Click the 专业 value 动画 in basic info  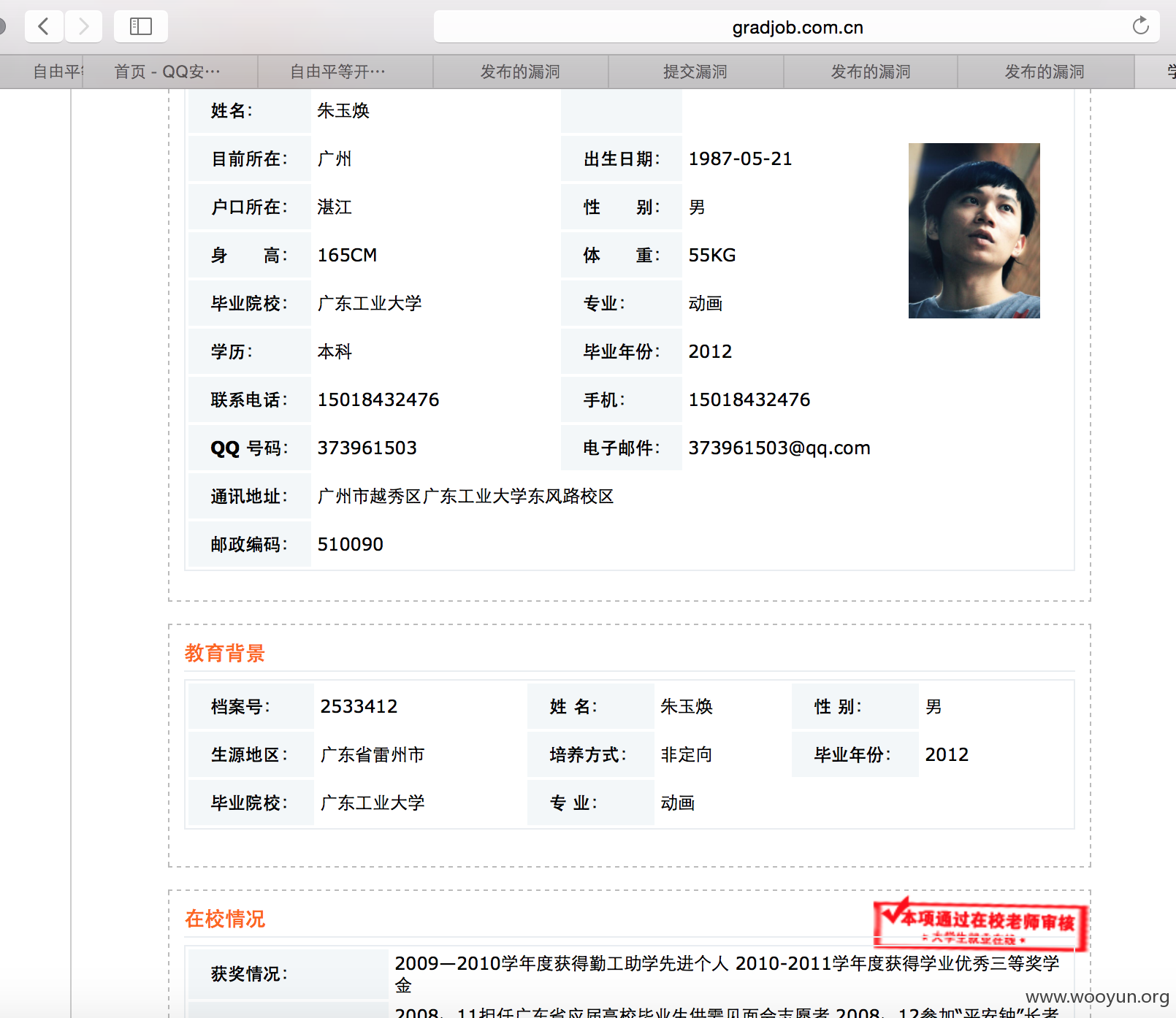(706, 303)
